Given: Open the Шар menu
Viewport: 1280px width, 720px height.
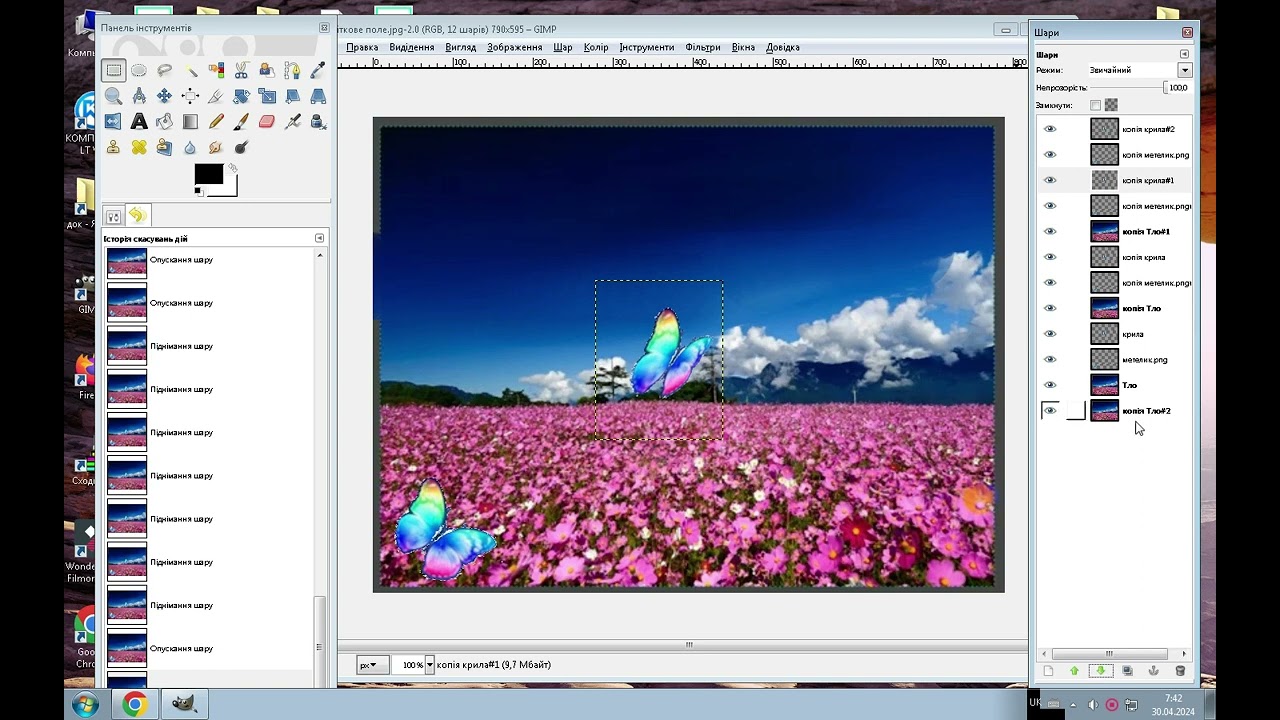Looking at the screenshot, I should tap(563, 47).
